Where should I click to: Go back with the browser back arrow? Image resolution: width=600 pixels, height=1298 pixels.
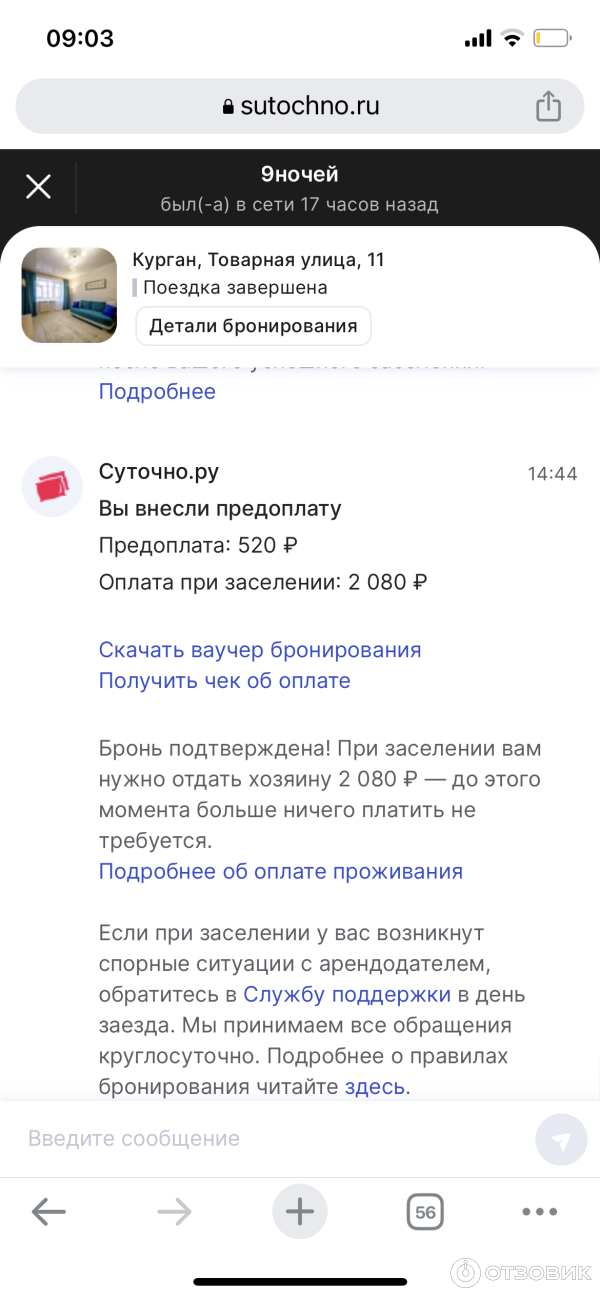48,1213
